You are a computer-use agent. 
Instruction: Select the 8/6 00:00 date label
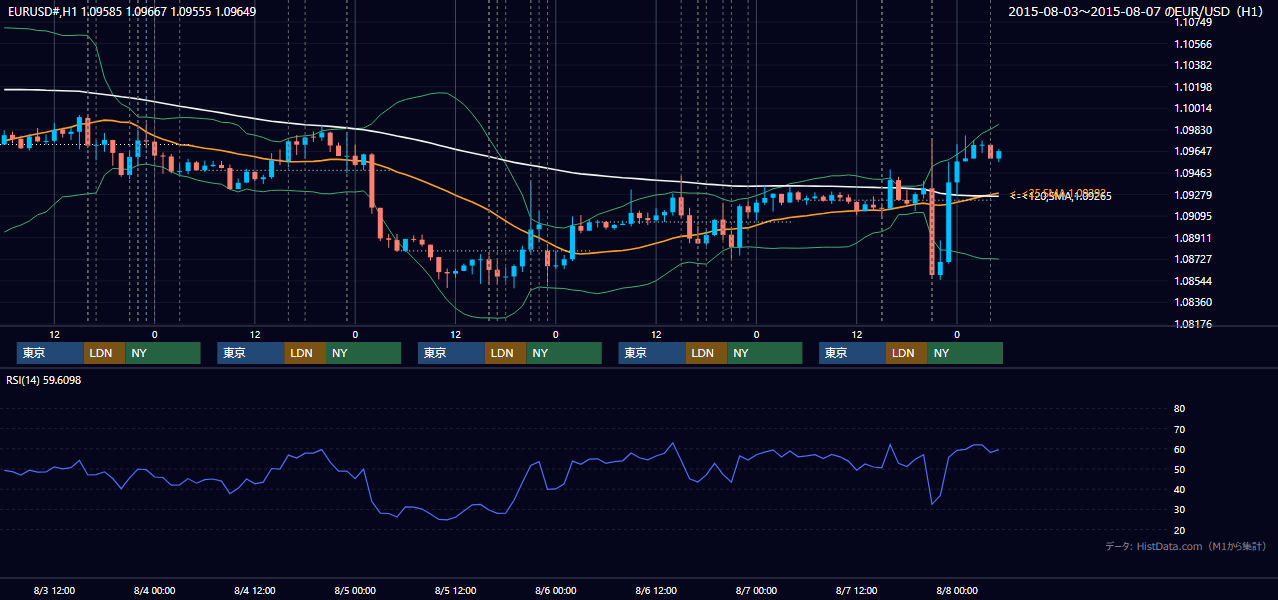point(555,590)
